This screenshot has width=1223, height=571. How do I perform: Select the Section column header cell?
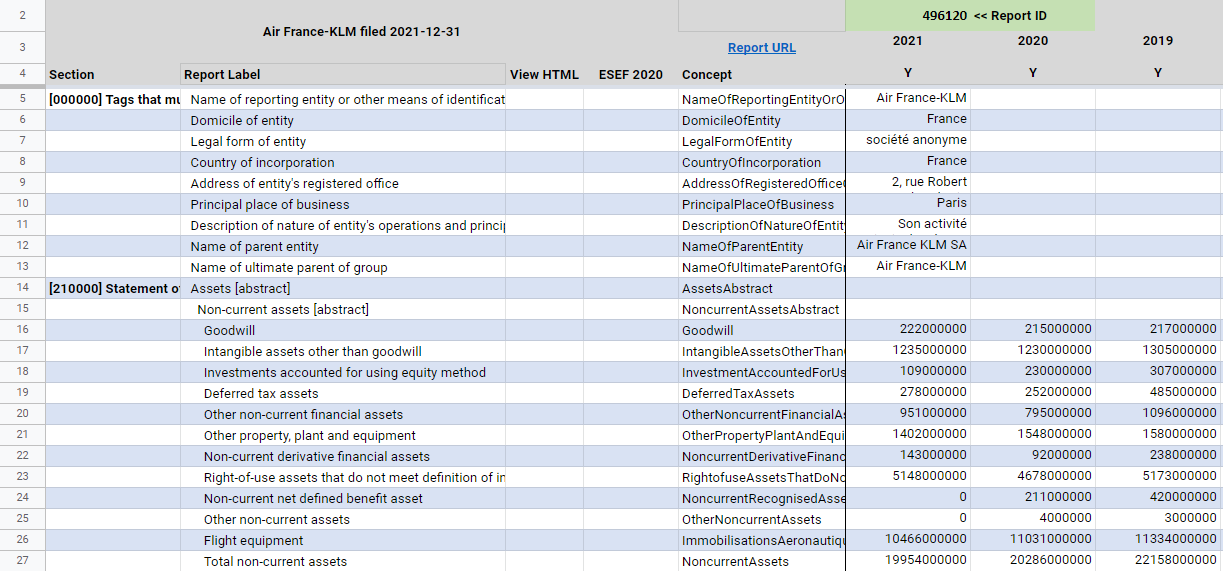click(x=113, y=75)
